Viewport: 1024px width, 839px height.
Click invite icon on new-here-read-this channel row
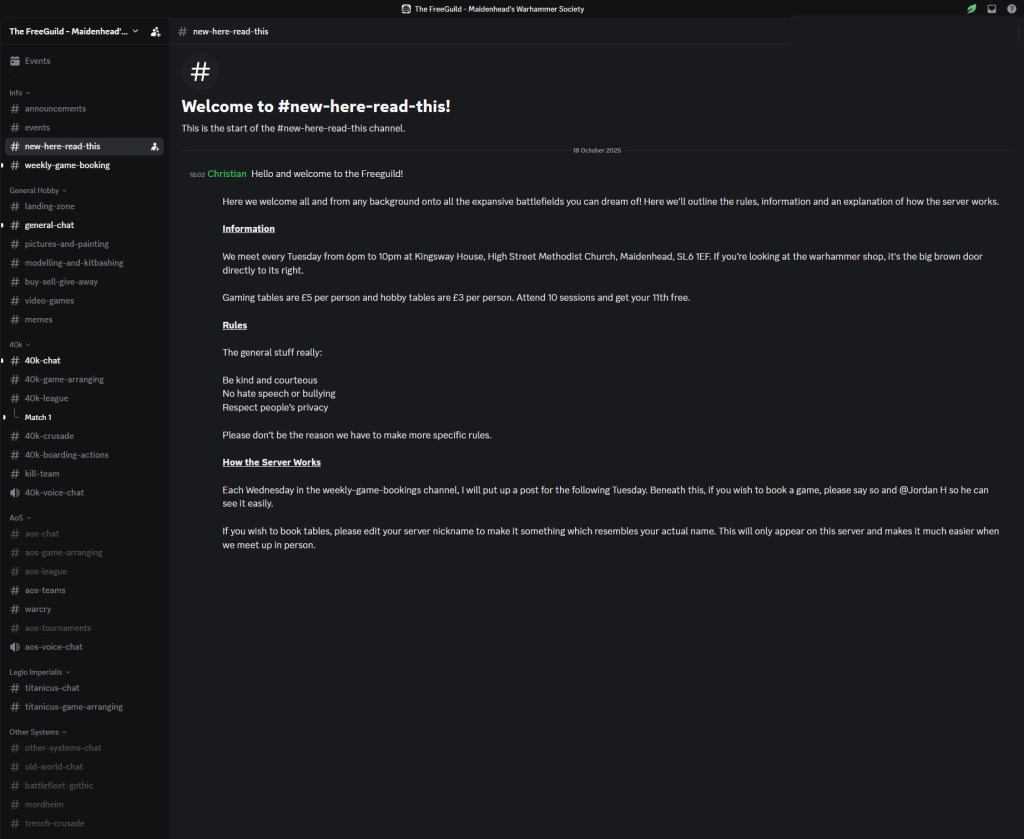click(155, 146)
